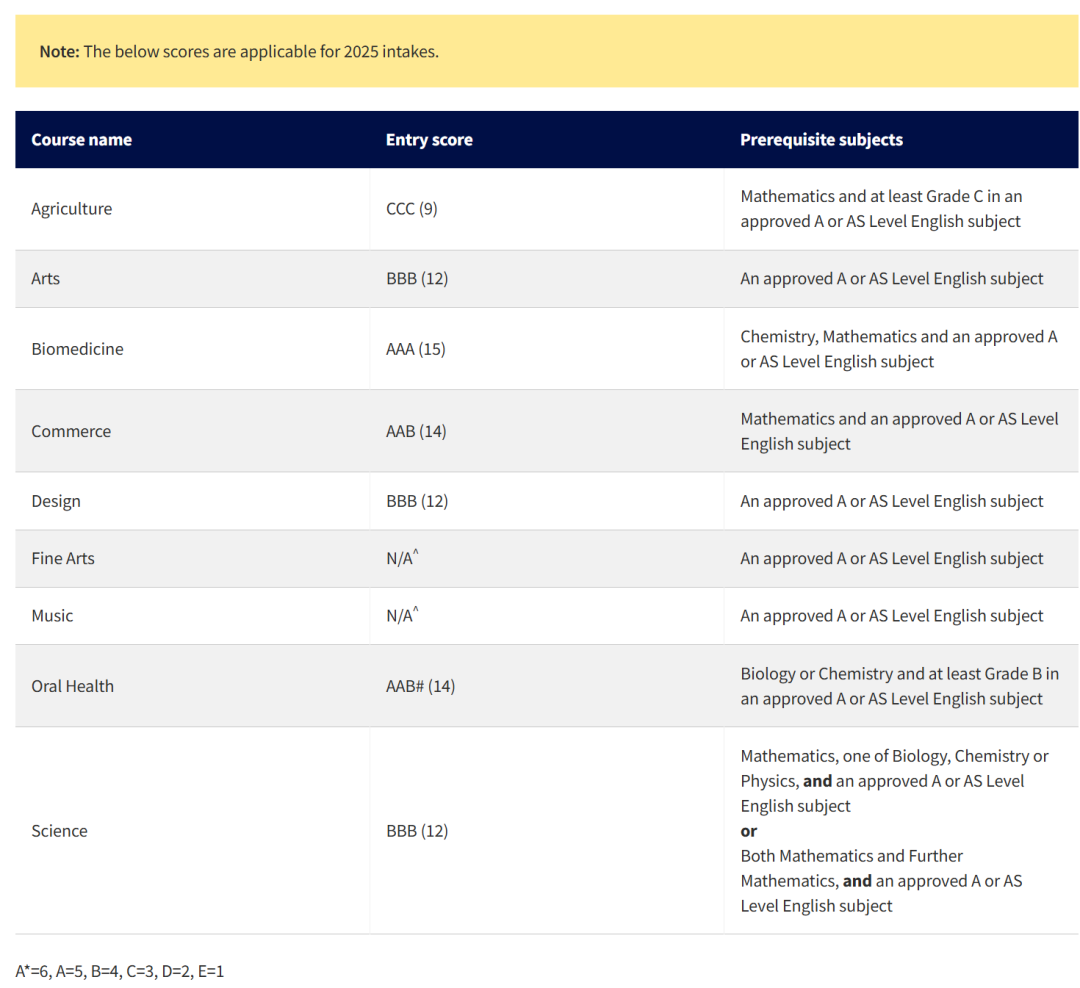Image resolution: width=1080 pixels, height=988 pixels.
Task: Select the Arts course row name
Action: click(46, 279)
